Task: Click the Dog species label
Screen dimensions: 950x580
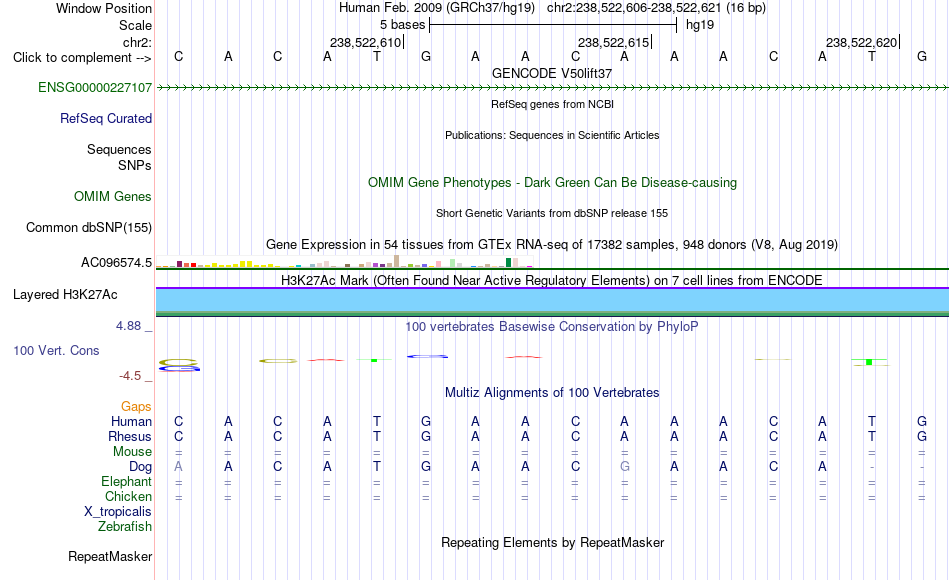Action: pyautogui.click(x=140, y=467)
